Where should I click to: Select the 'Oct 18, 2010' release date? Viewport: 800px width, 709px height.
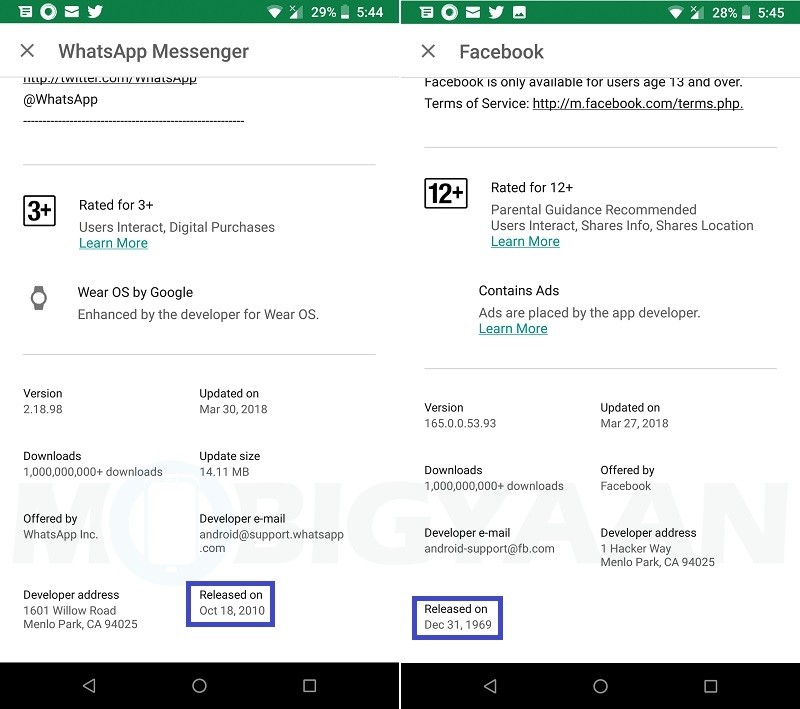(x=232, y=611)
